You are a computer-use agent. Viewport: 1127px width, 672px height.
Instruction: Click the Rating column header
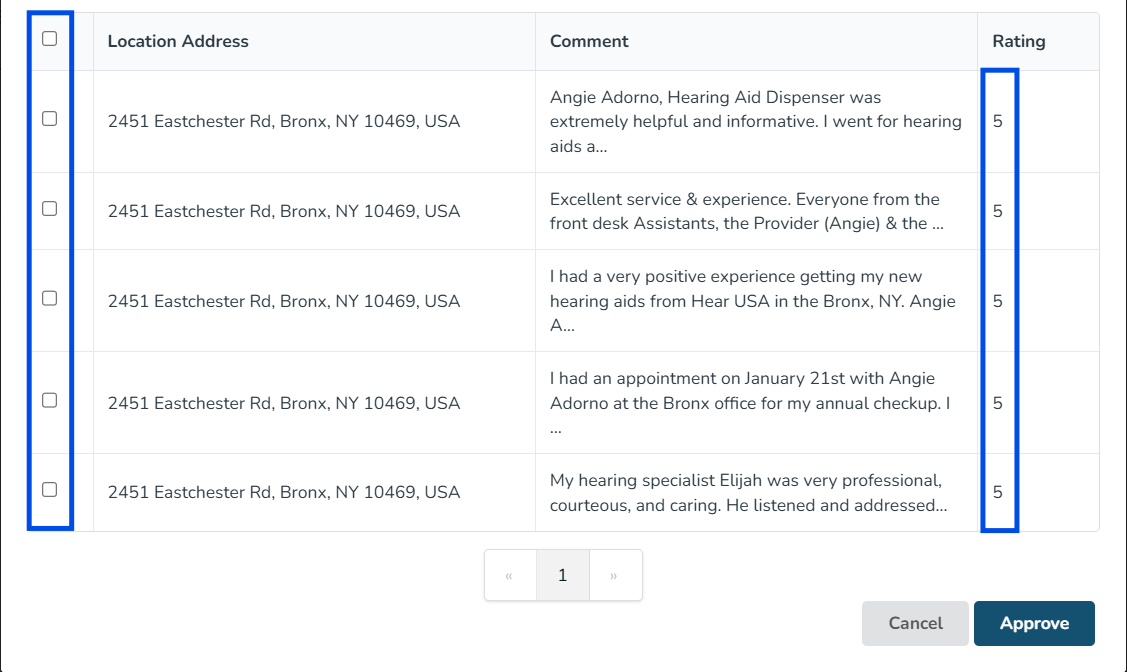tap(1018, 42)
